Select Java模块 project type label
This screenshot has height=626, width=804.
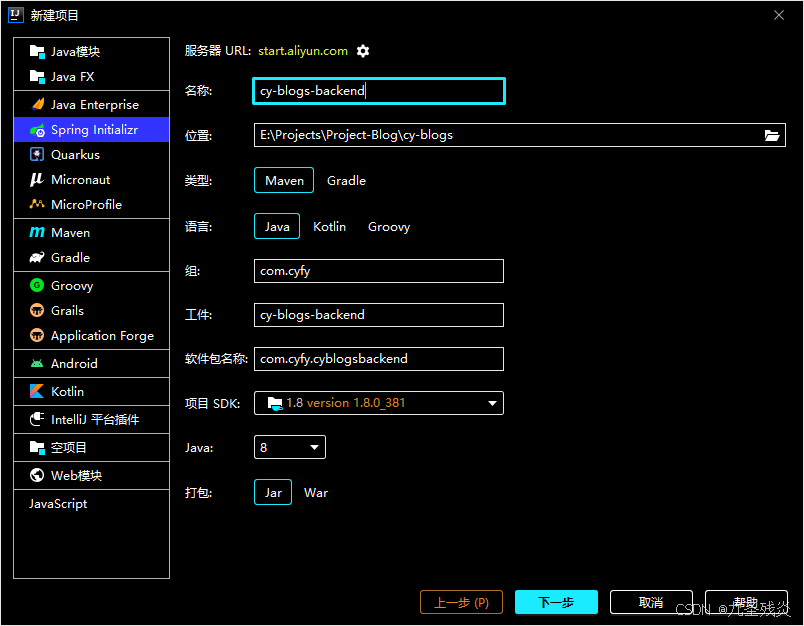tap(75, 51)
